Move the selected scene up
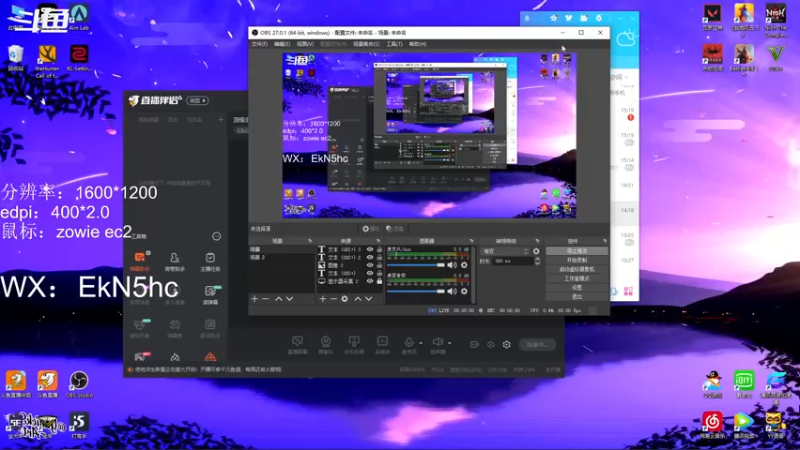 pos(279,299)
